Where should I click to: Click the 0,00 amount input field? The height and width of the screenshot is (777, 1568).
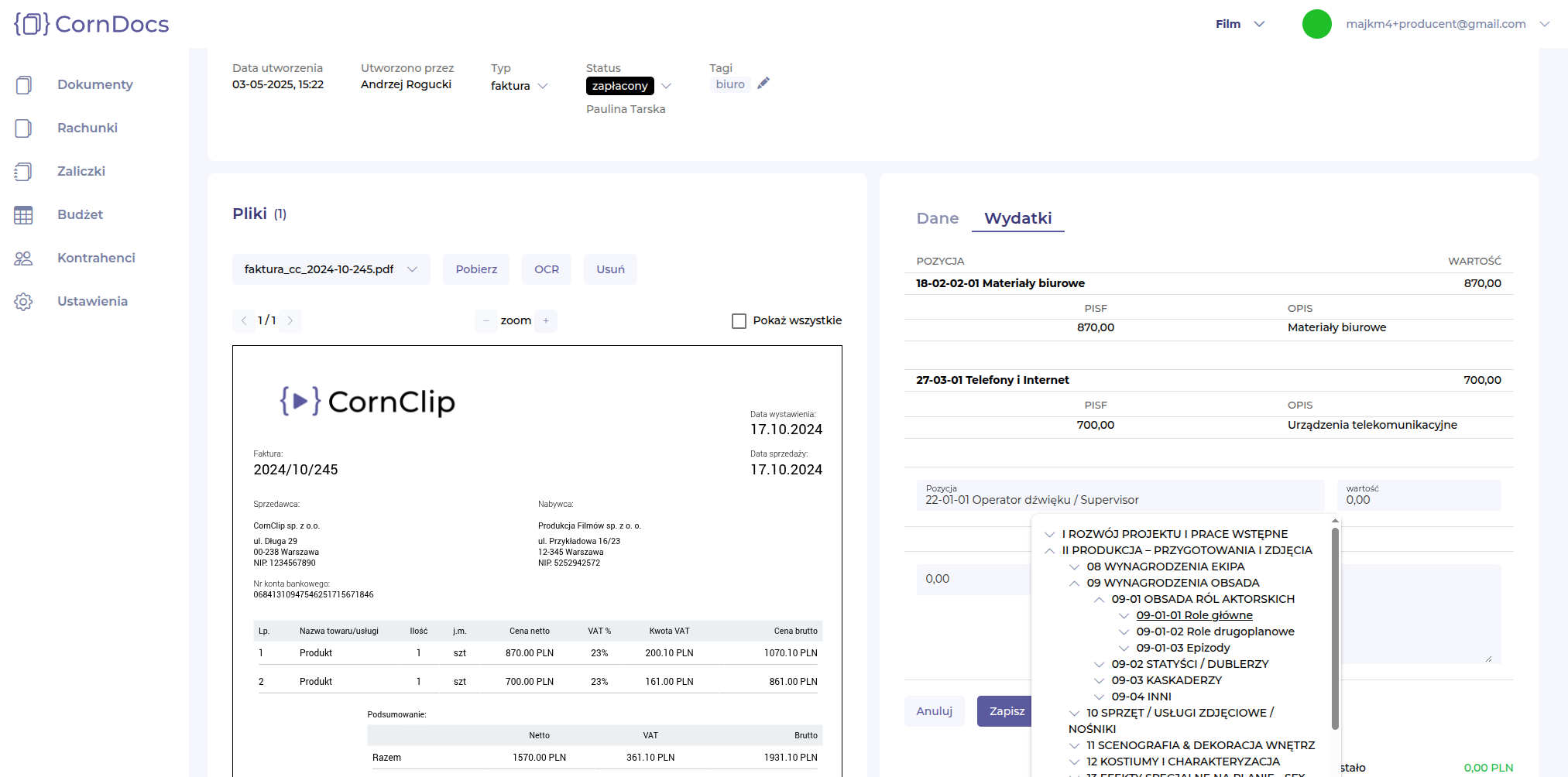pos(974,579)
